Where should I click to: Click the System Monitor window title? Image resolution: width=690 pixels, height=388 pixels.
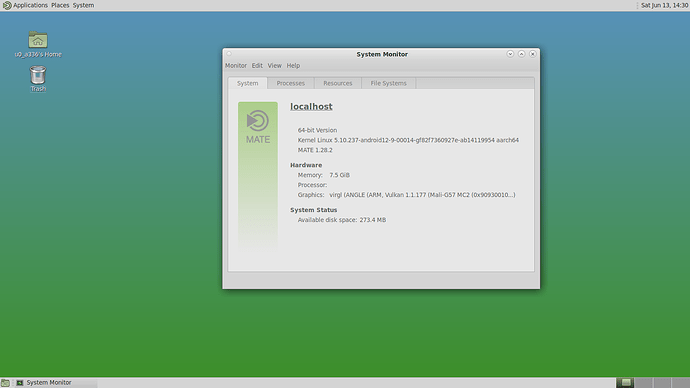tap(382, 54)
